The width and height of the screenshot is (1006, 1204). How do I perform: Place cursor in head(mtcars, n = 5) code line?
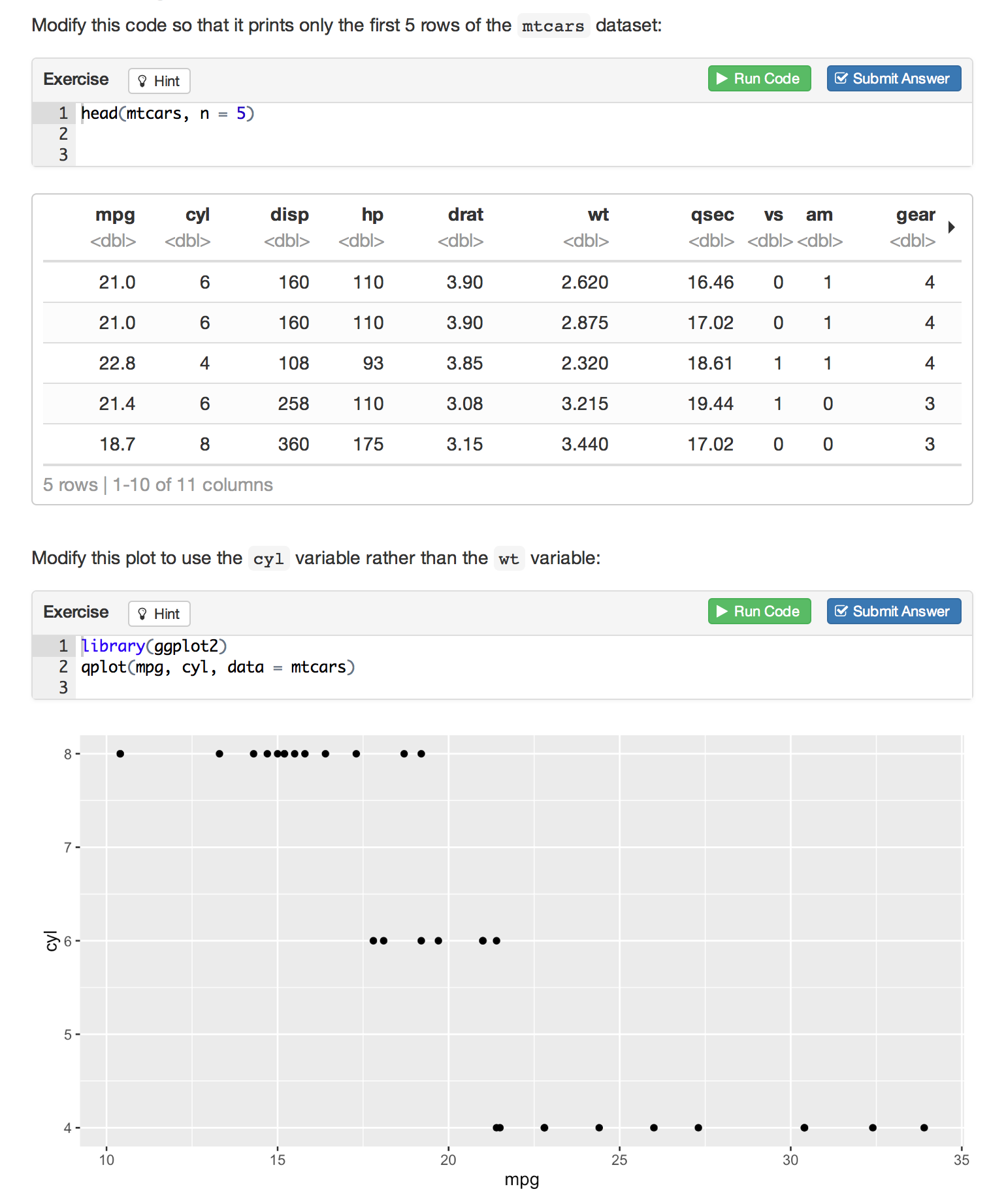click(167, 114)
